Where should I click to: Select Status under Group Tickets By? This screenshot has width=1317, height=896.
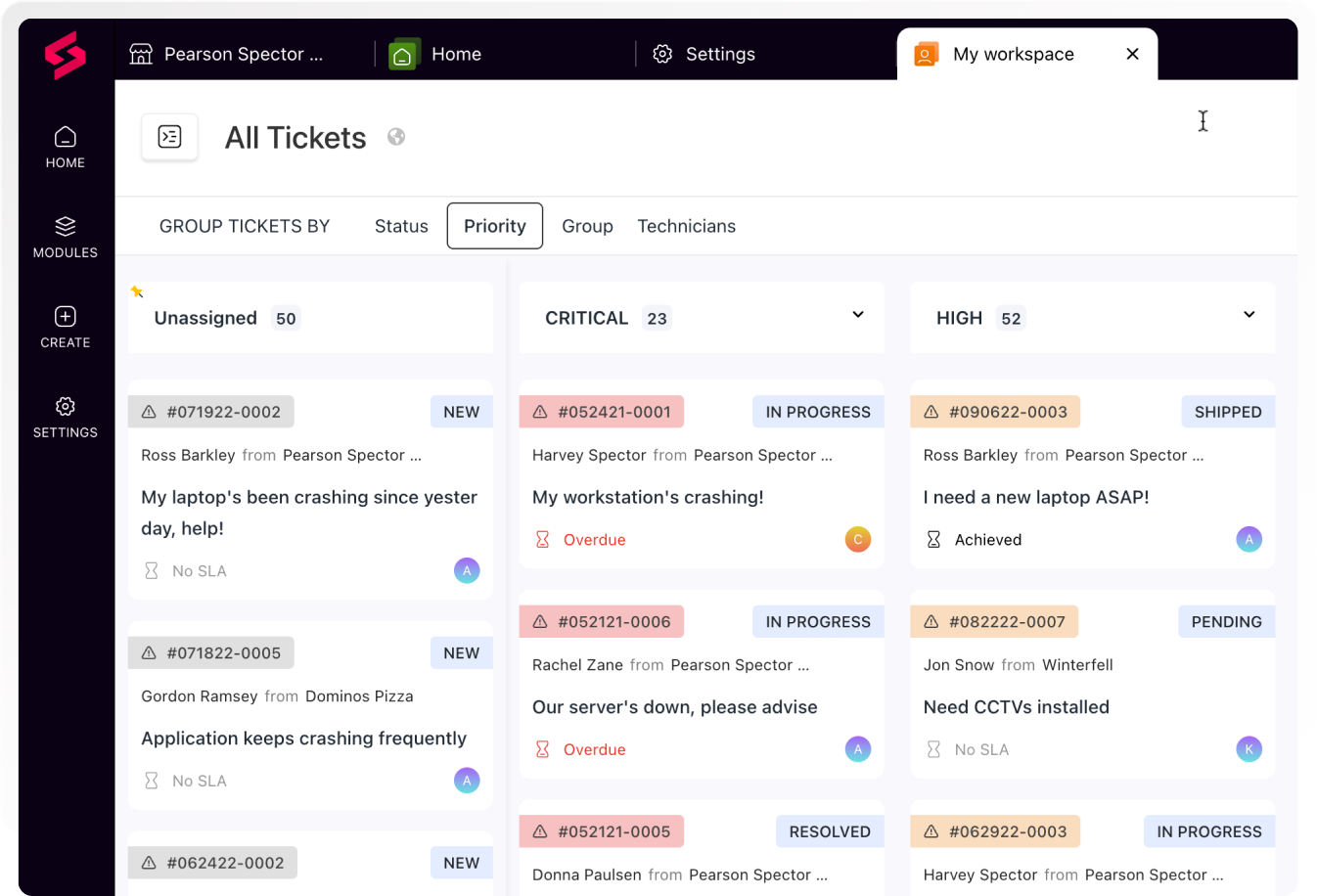[401, 226]
